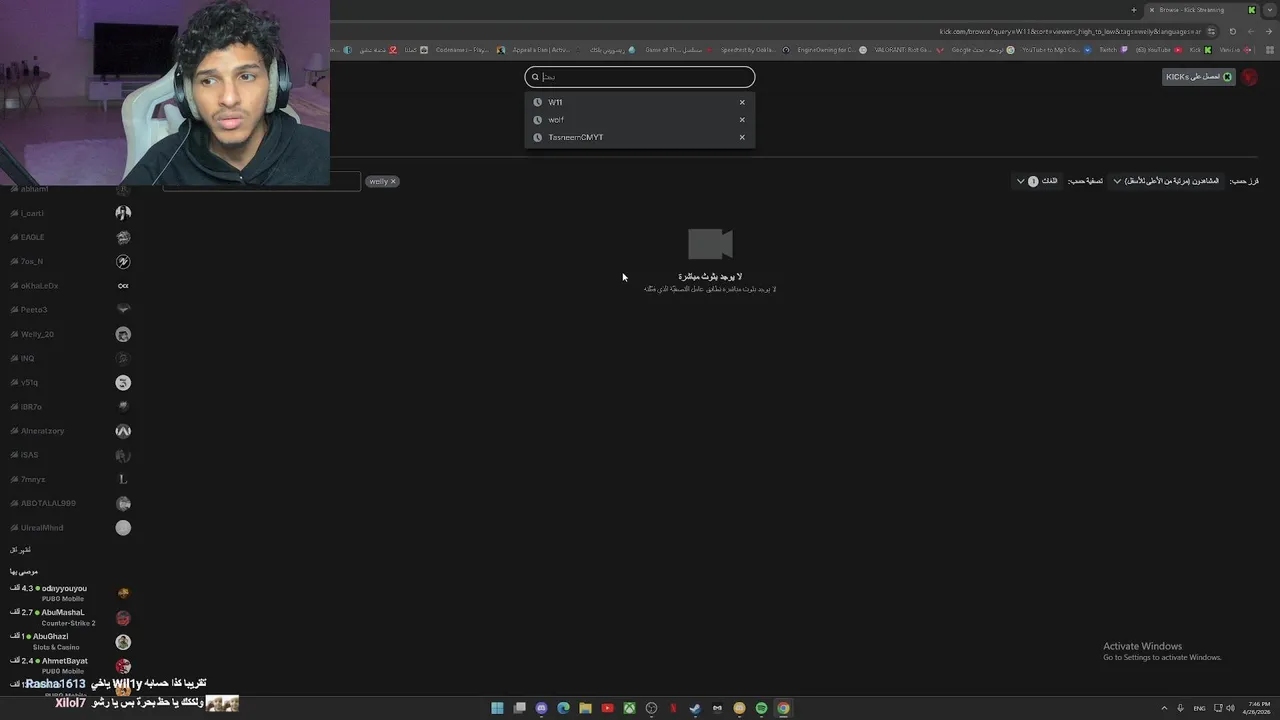Switch to Chrome on the taskbar
Screen dimensions: 1280x720
point(783,708)
